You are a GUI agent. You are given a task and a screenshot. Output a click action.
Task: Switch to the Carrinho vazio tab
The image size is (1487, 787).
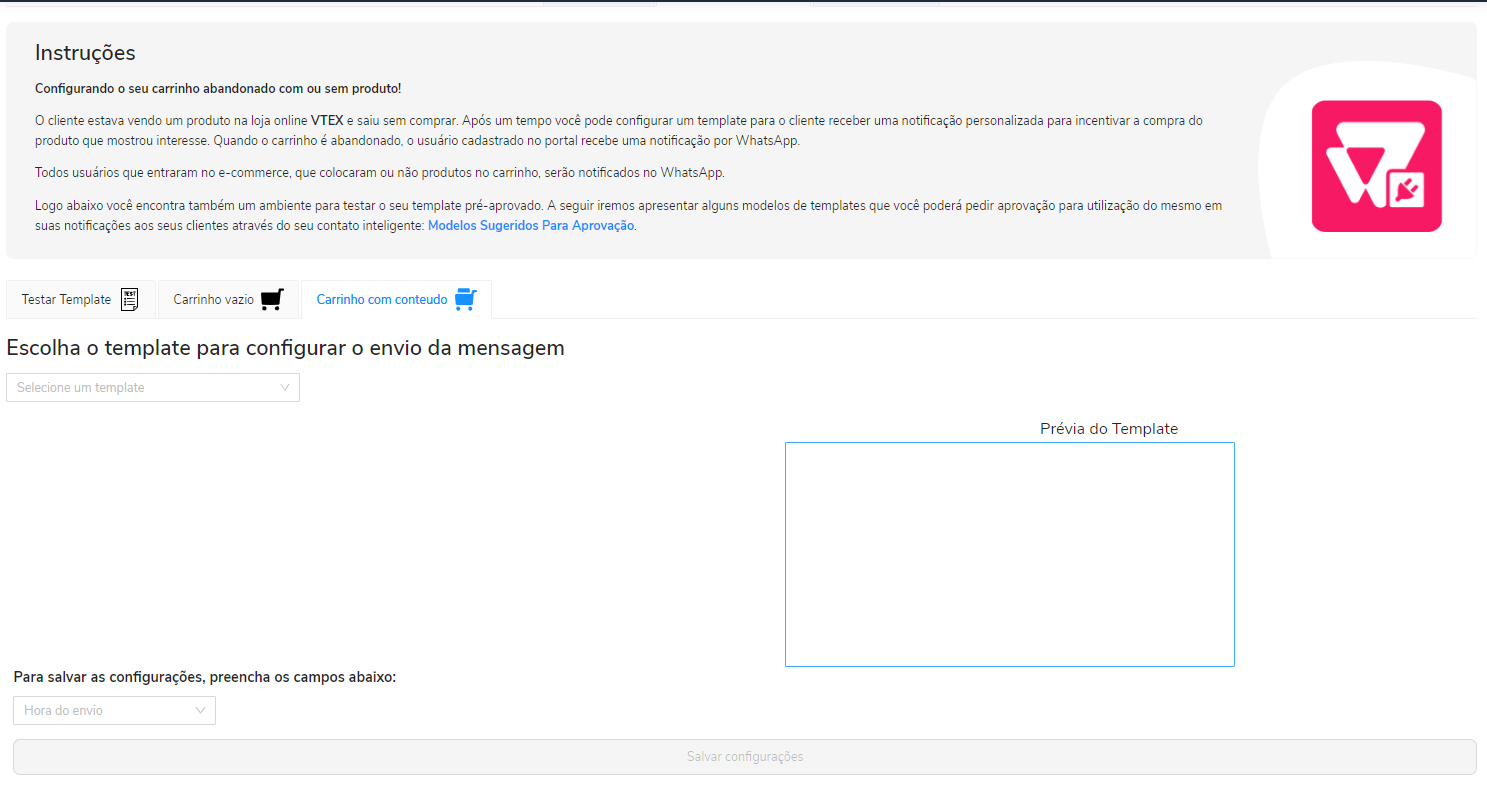228,299
